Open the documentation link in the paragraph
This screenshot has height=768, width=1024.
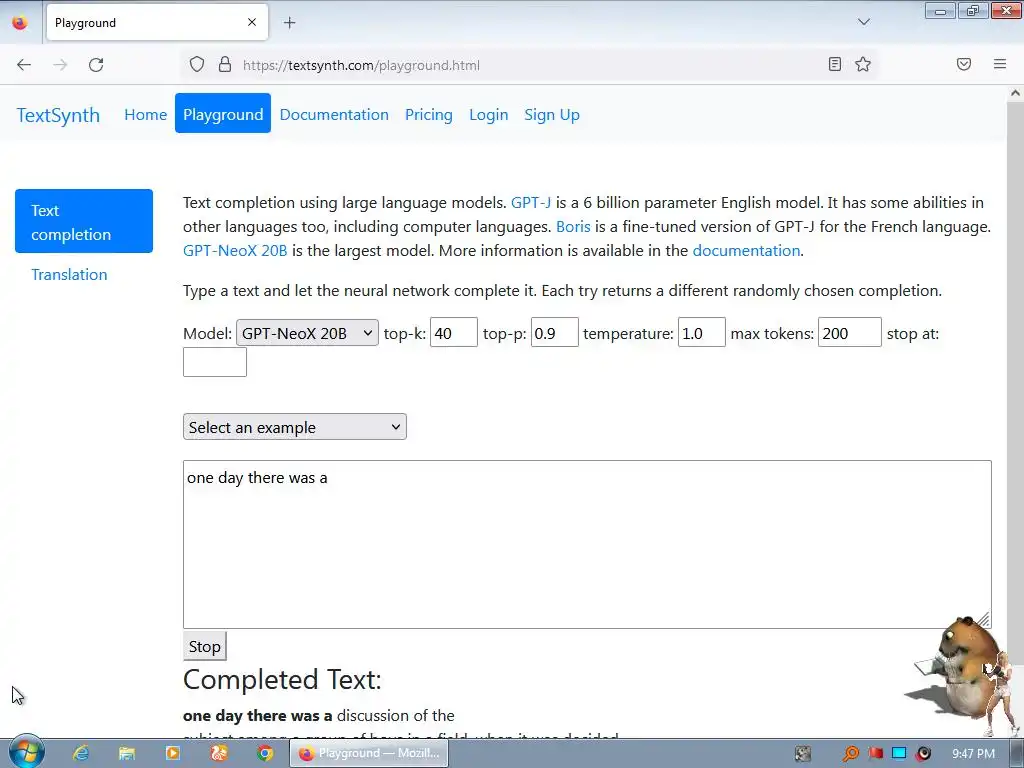pyautogui.click(x=746, y=250)
